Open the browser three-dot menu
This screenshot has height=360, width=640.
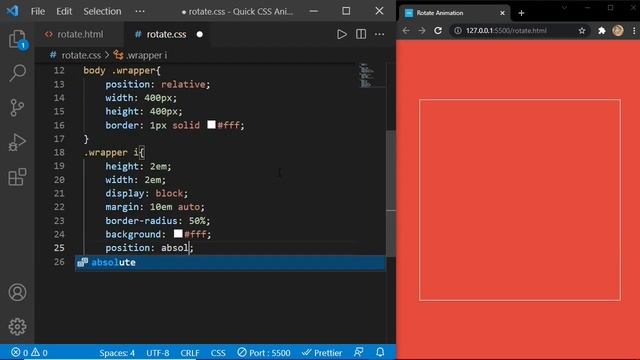634,31
